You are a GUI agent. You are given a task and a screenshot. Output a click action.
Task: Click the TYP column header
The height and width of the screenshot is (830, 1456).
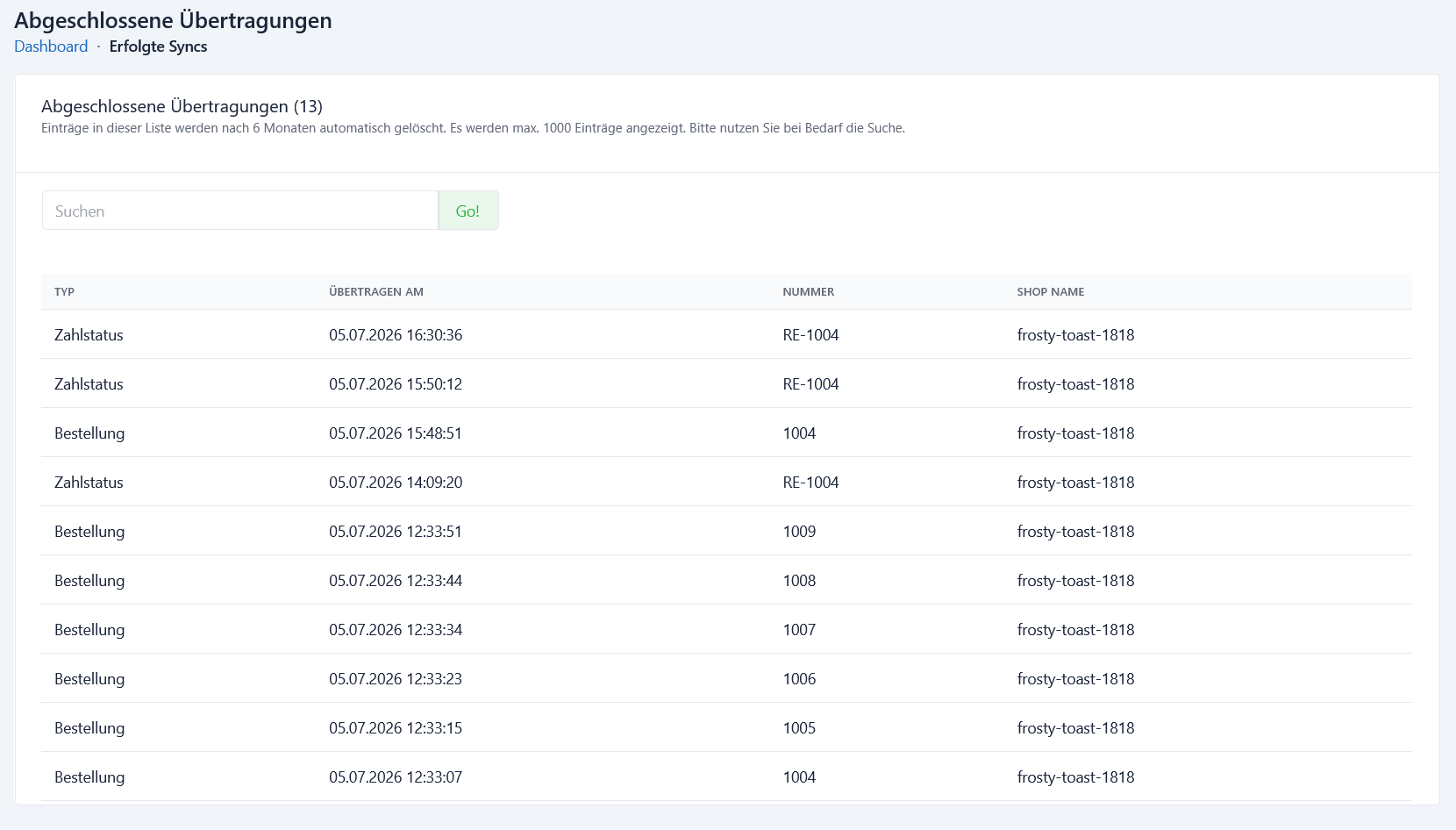(x=64, y=292)
